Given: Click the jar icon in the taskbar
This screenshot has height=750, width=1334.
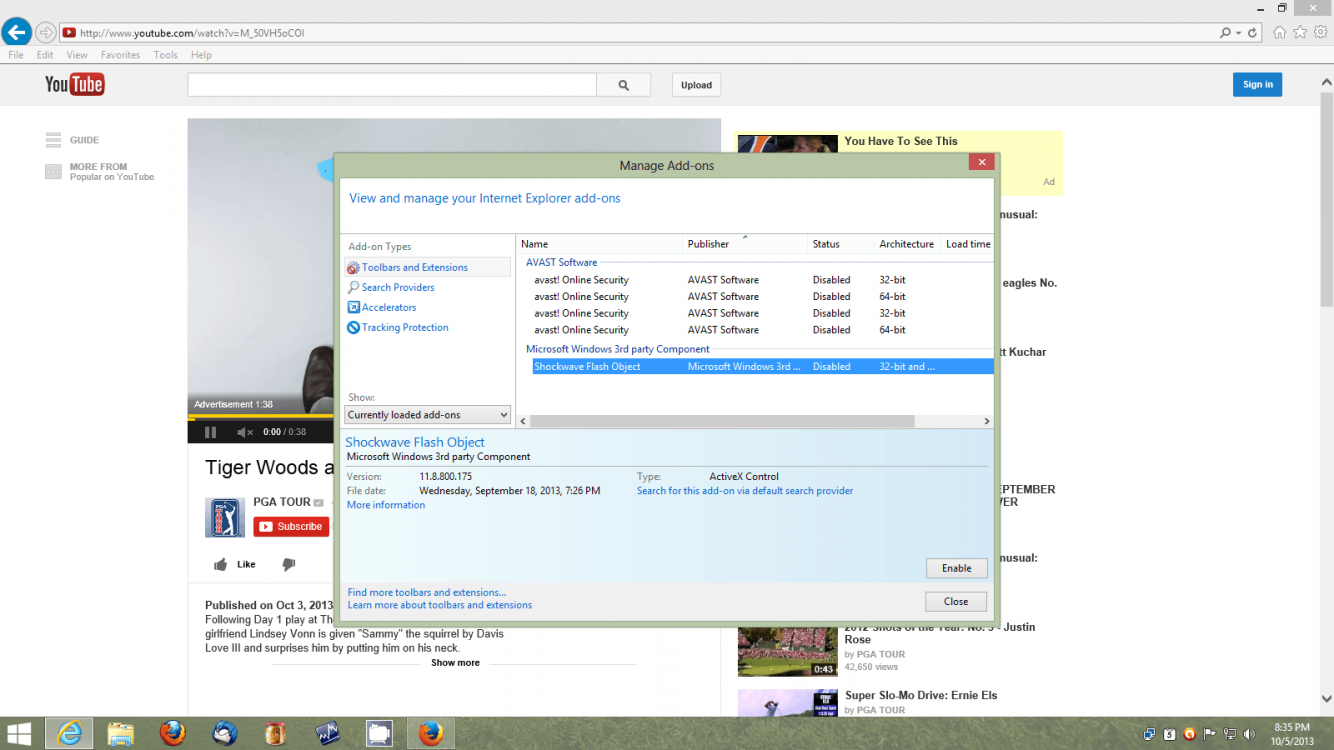Looking at the screenshot, I should 276,734.
